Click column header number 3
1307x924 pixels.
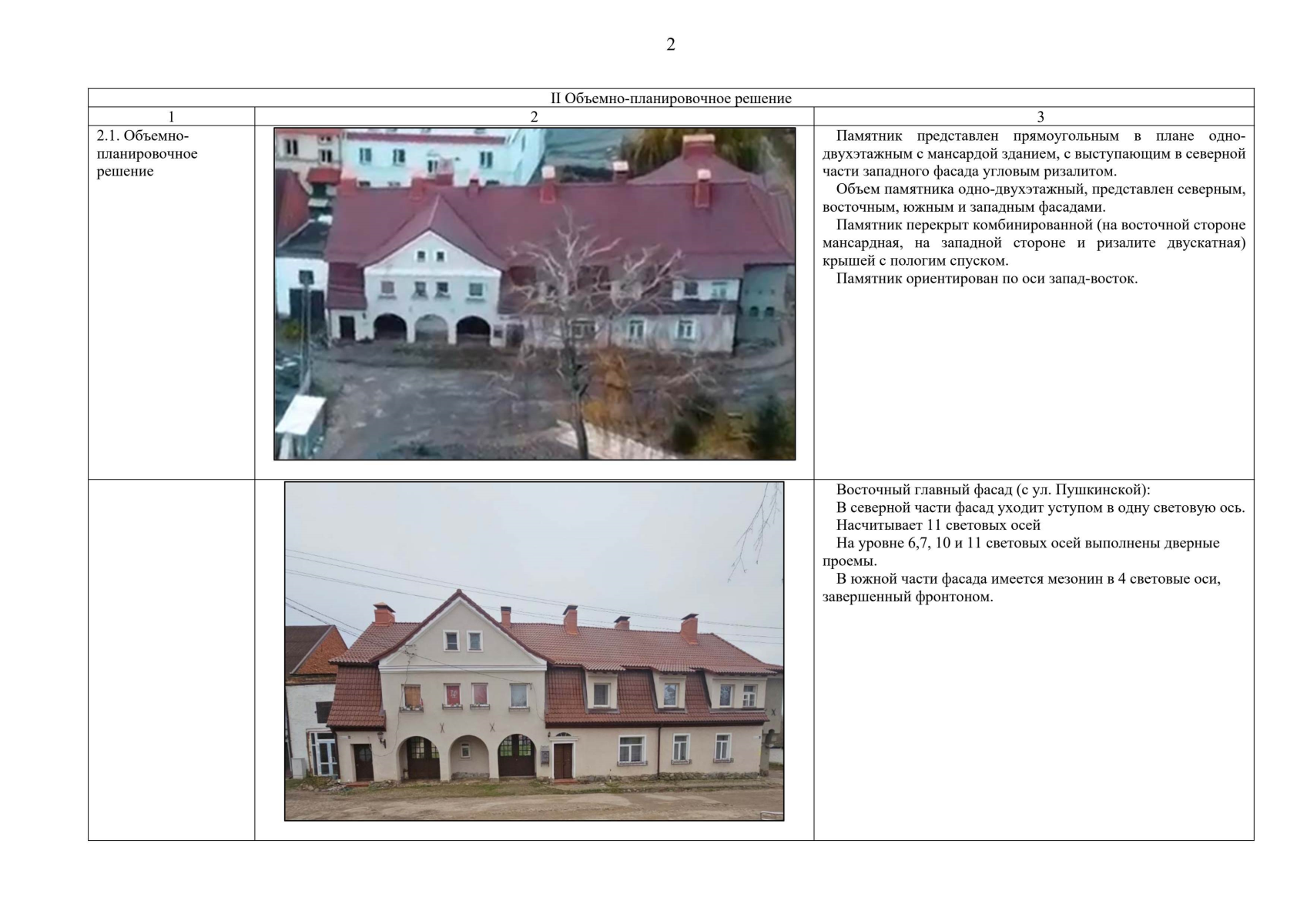click(x=1041, y=117)
